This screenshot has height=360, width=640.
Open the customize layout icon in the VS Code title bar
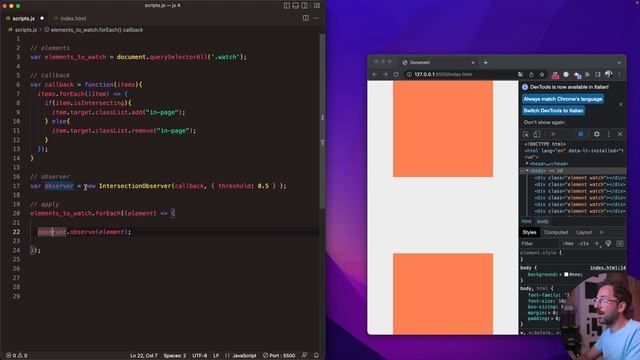[x=317, y=5]
